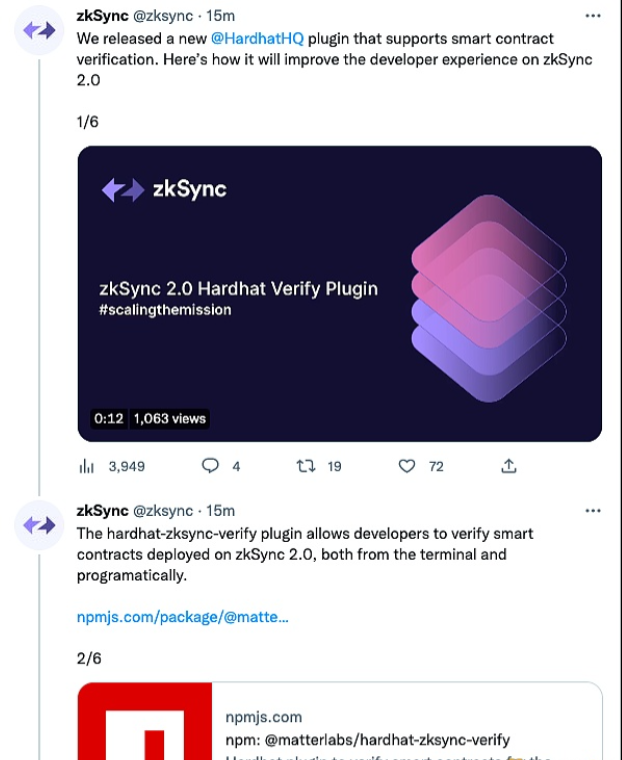Click the npmjs.com domain label in the card
622x760 pixels.
264,717
